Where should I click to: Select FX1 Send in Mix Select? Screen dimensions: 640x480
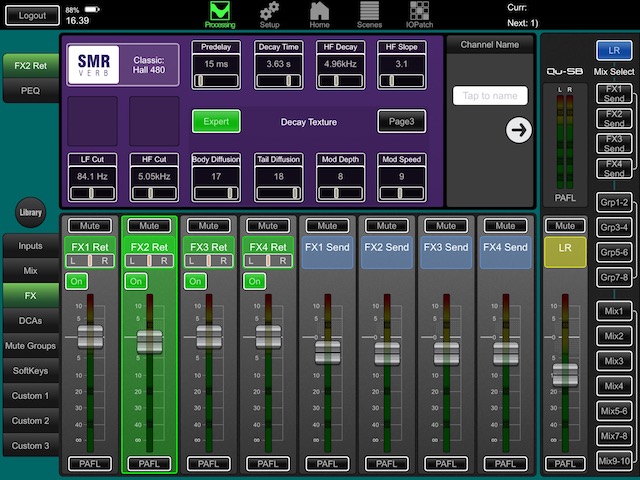[x=614, y=94]
